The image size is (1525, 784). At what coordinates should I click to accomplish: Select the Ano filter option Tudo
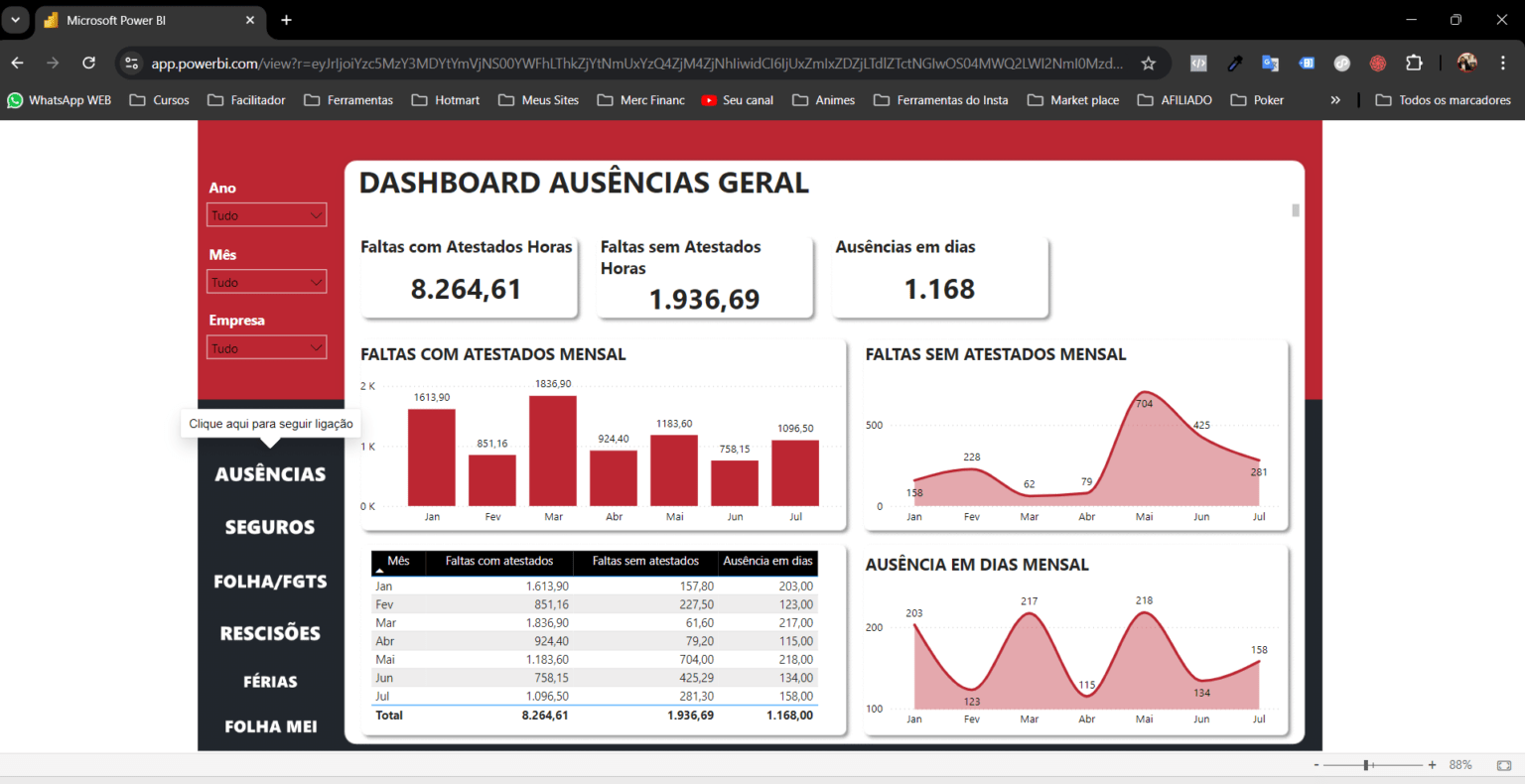tap(266, 214)
